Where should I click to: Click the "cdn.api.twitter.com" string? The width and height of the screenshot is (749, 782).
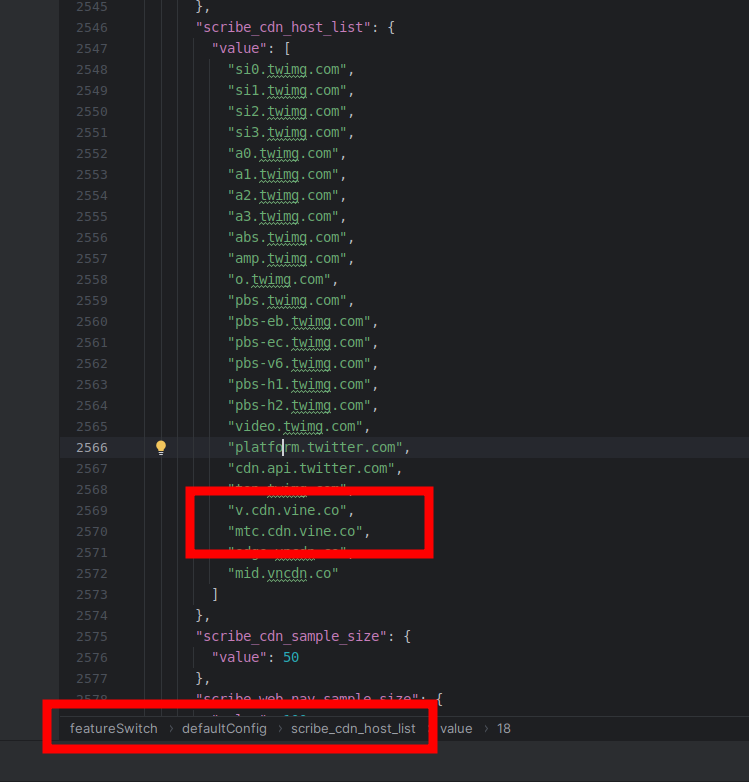311,468
